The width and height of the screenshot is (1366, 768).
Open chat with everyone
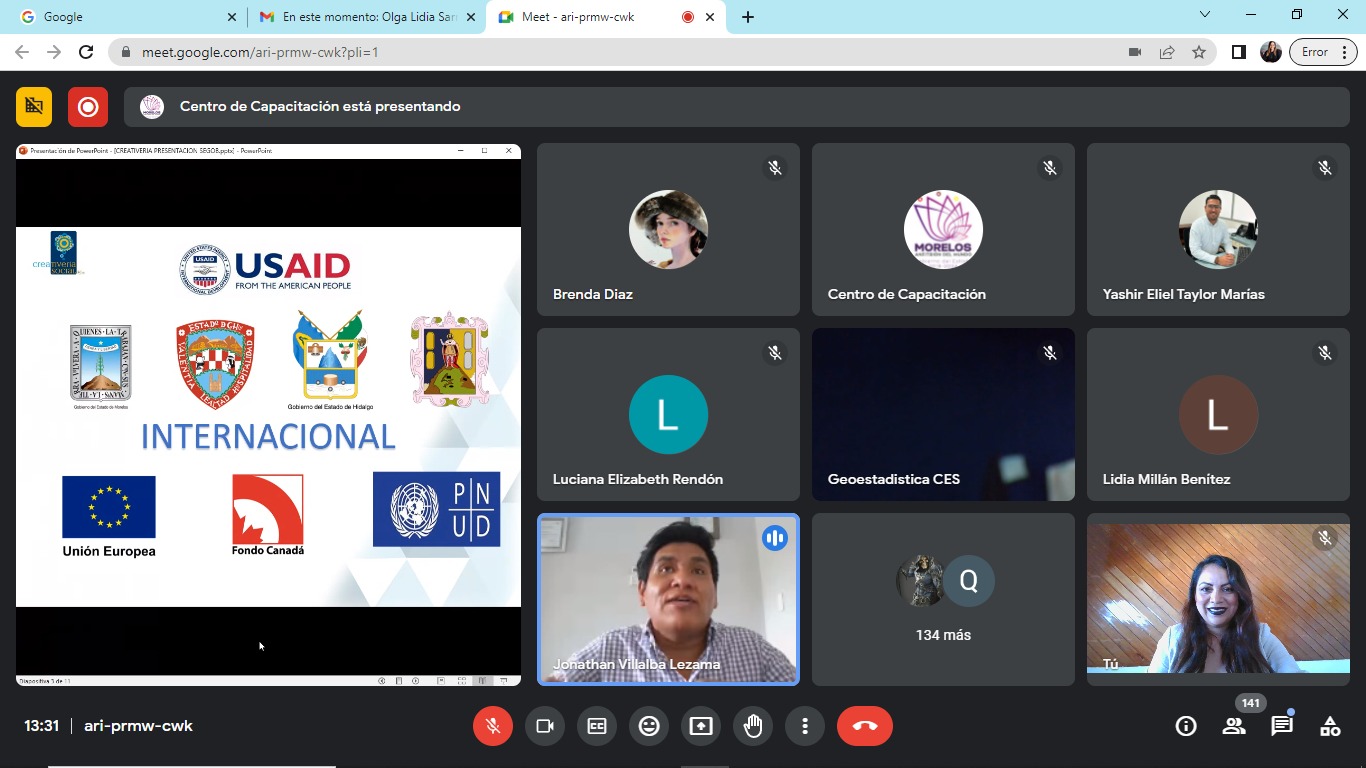(x=1282, y=726)
